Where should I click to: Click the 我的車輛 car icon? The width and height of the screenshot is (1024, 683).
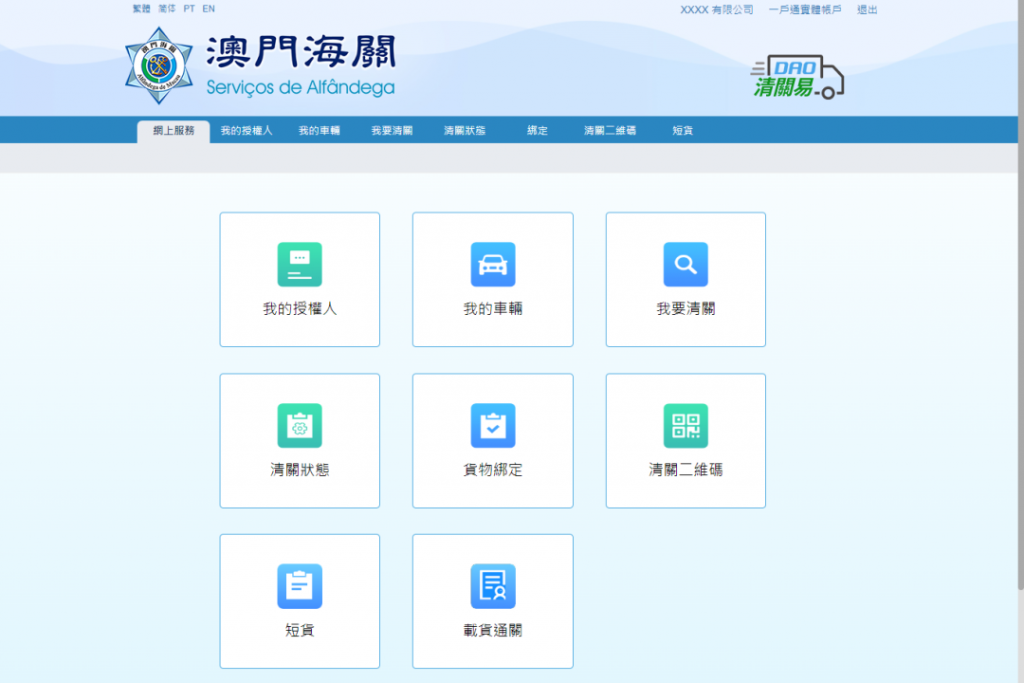493,264
